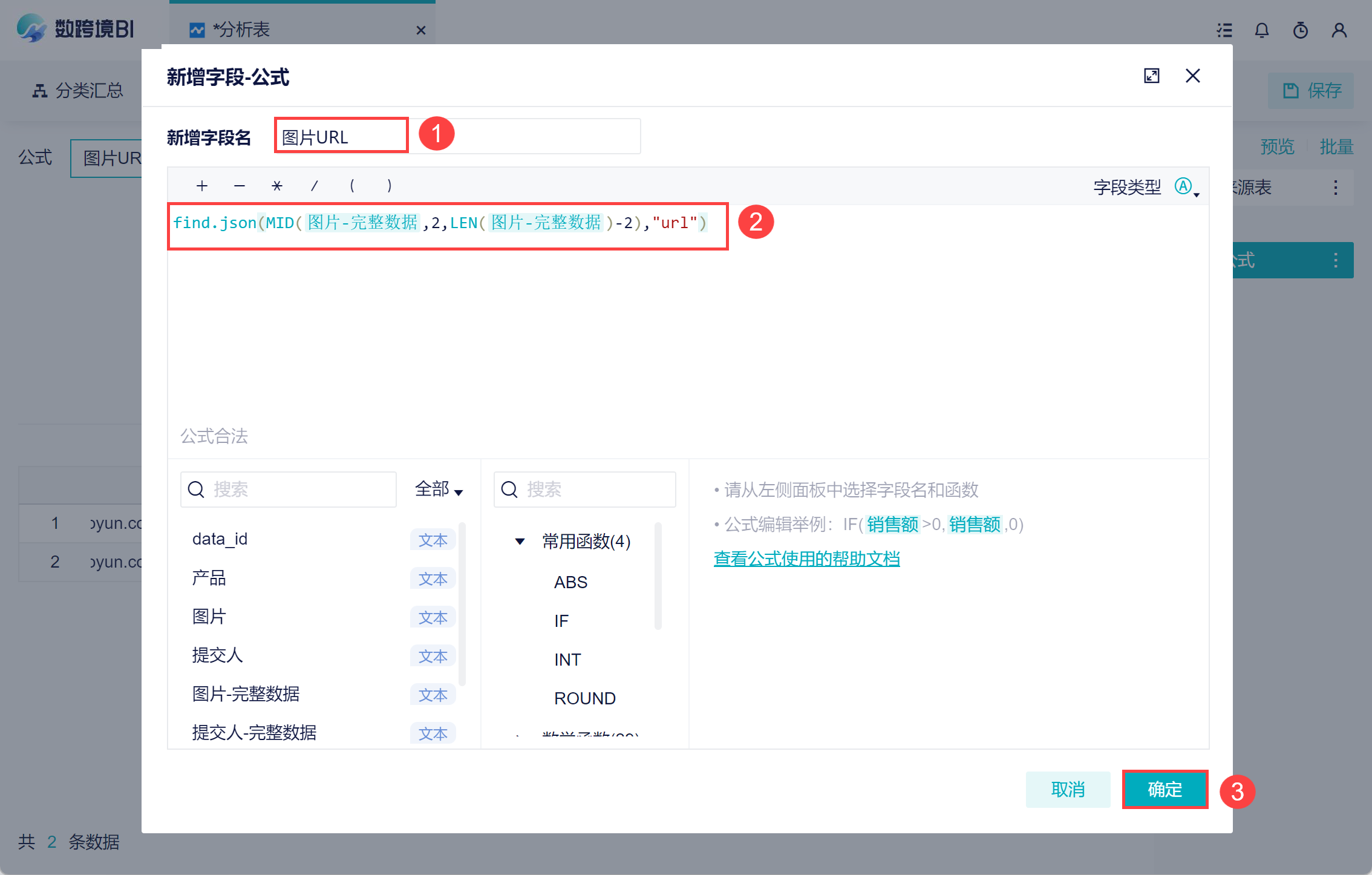Click the expand dialog to fullscreen icon
This screenshot has height=875, width=1372.
pos(1151,76)
